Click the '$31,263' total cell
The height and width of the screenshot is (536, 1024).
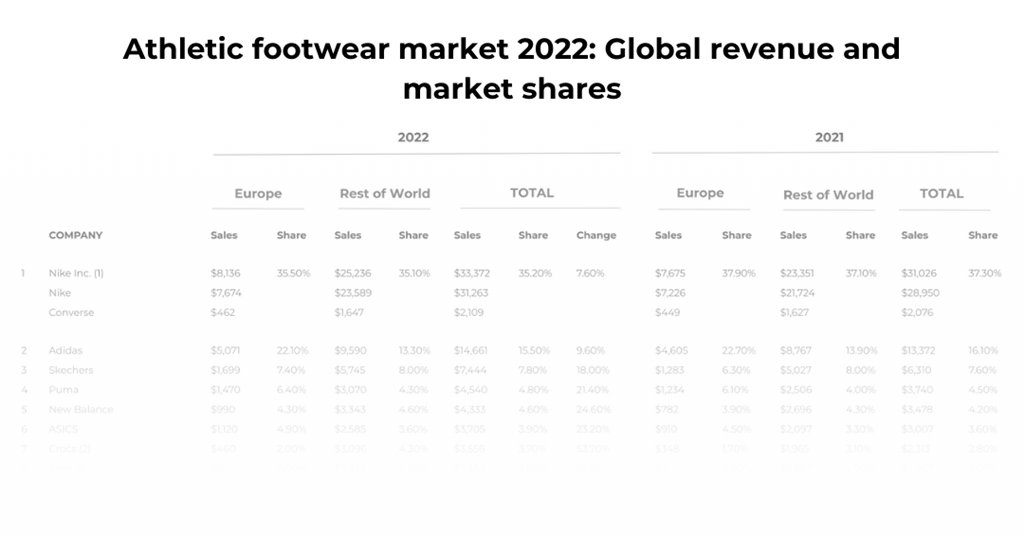(472, 292)
